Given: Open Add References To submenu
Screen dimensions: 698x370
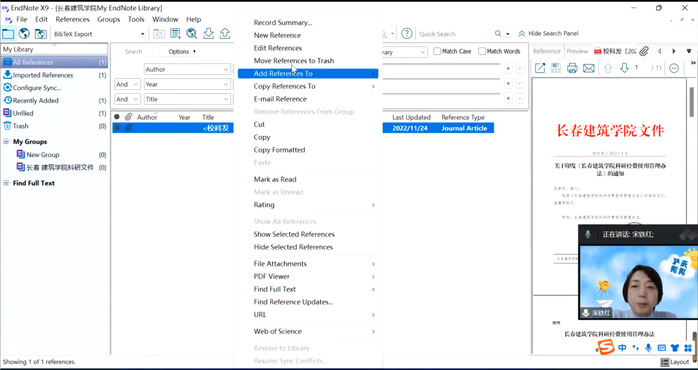Looking at the screenshot, I should (x=308, y=73).
